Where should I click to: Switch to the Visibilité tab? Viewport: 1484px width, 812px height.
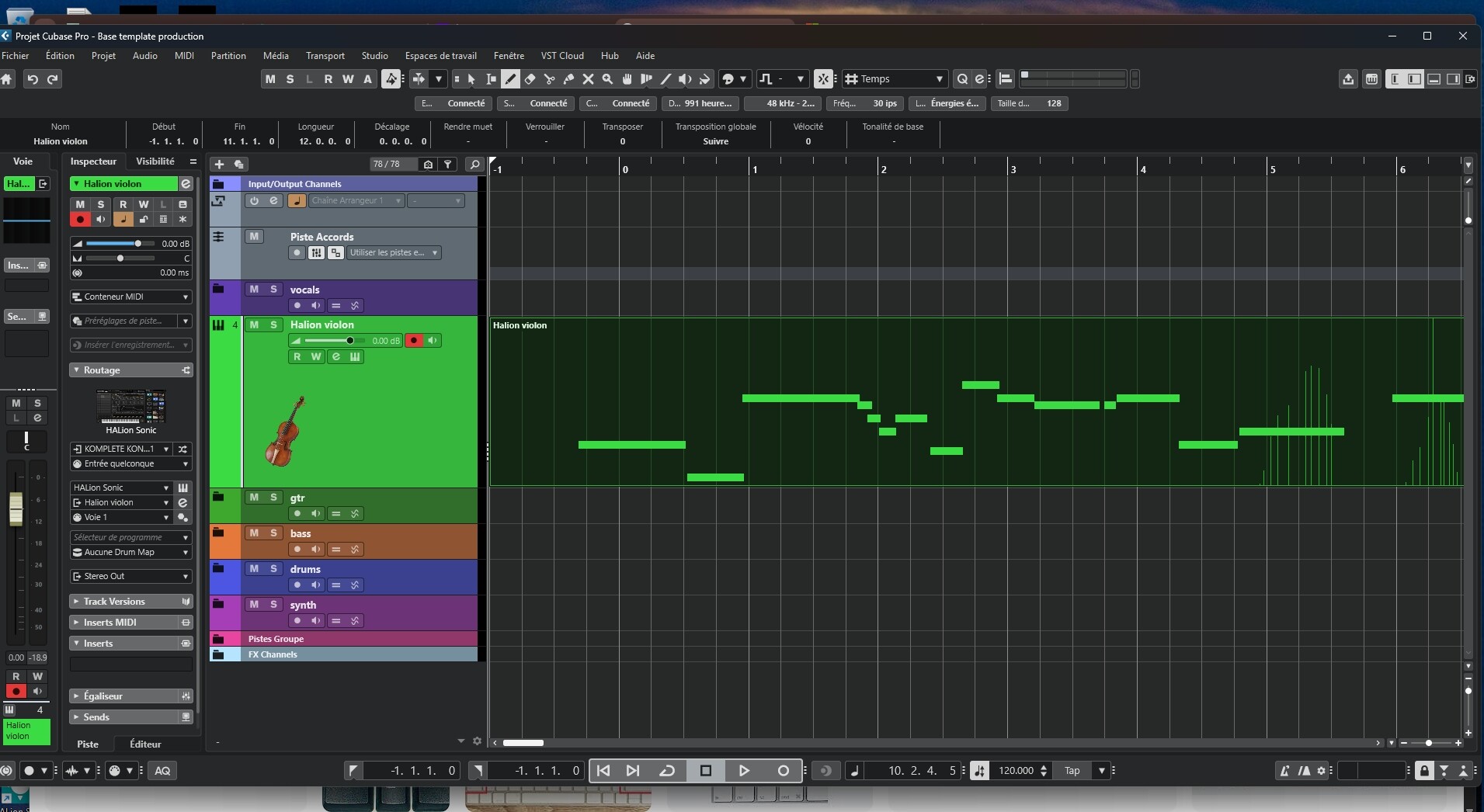coord(155,161)
